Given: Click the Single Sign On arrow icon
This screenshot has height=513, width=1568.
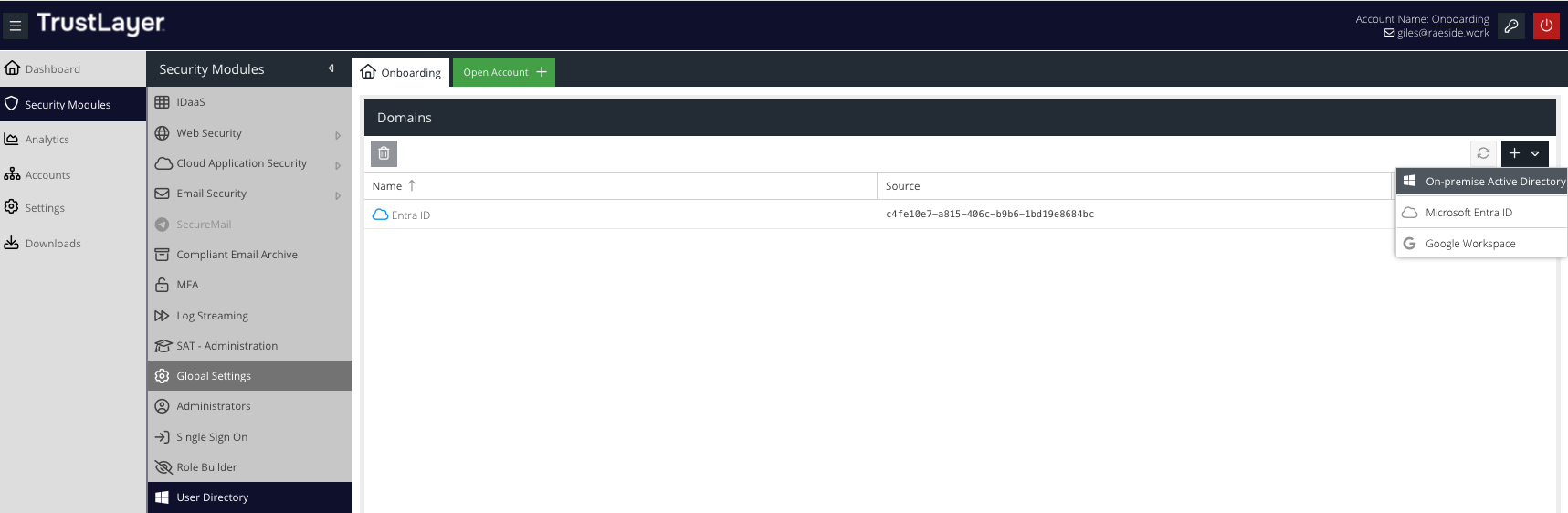Looking at the screenshot, I should (x=162, y=437).
